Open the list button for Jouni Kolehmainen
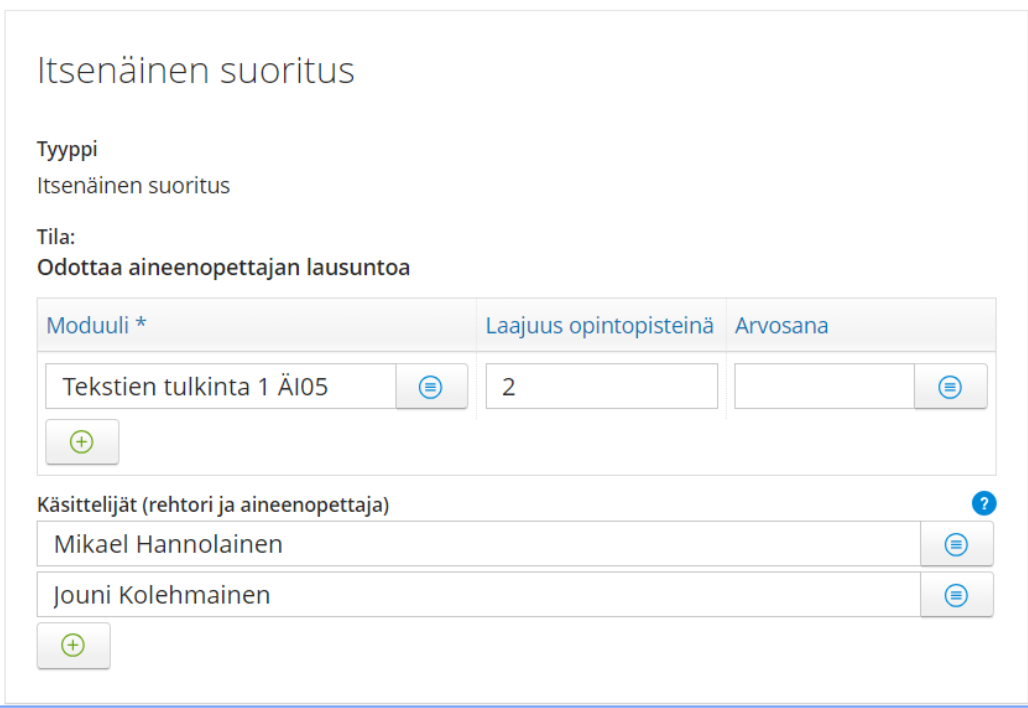This screenshot has width=1028, height=708. pos(957,595)
